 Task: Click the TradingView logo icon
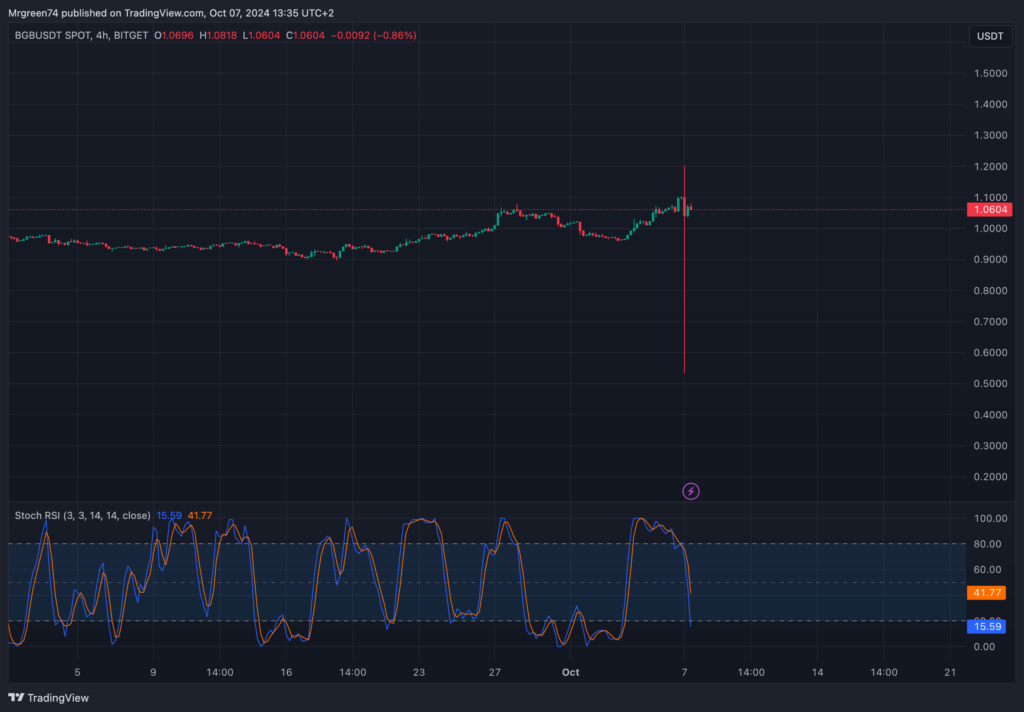(x=17, y=697)
